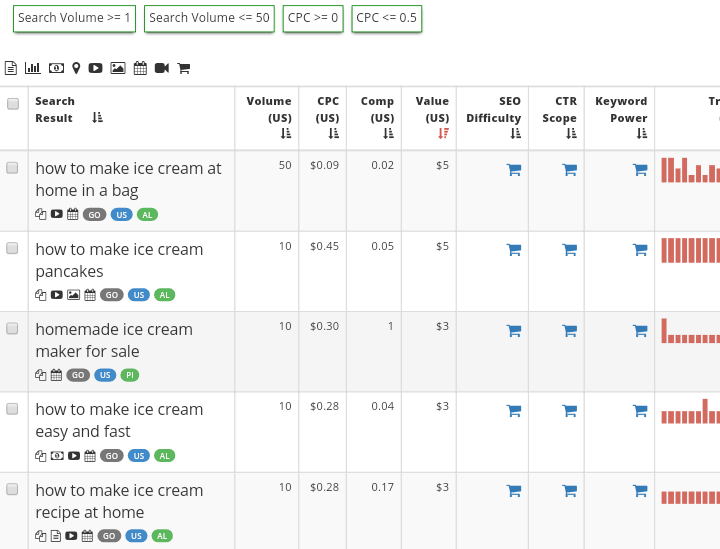Click the money bill icon in the toolbar
The image size is (720, 549).
pyautogui.click(x=56, y=68)
